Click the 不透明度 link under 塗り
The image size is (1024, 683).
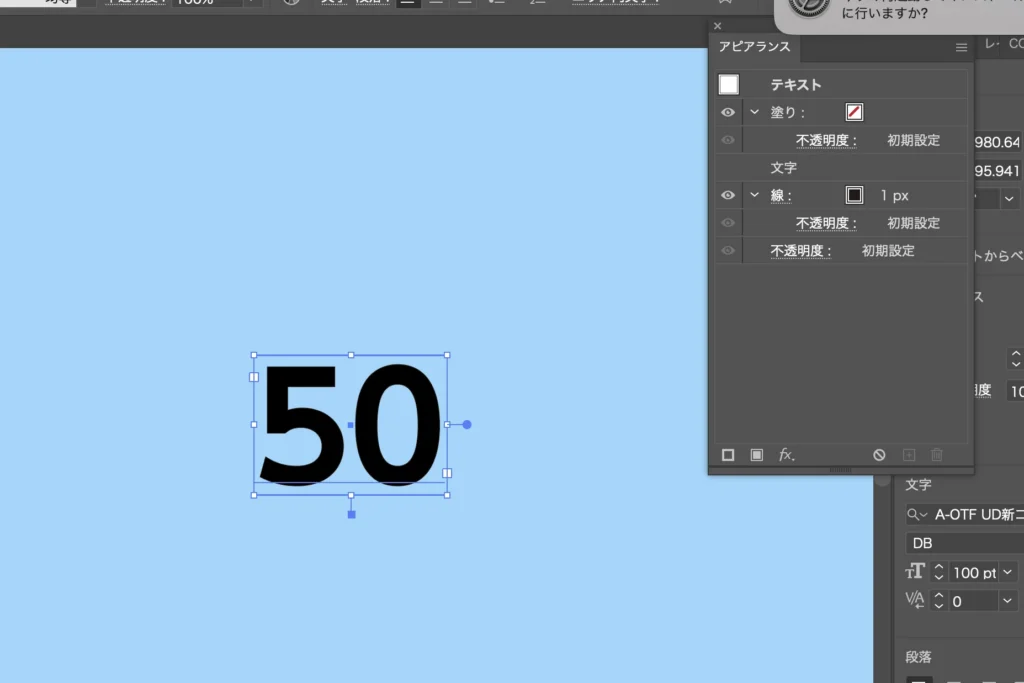click(x=826, y=140)
